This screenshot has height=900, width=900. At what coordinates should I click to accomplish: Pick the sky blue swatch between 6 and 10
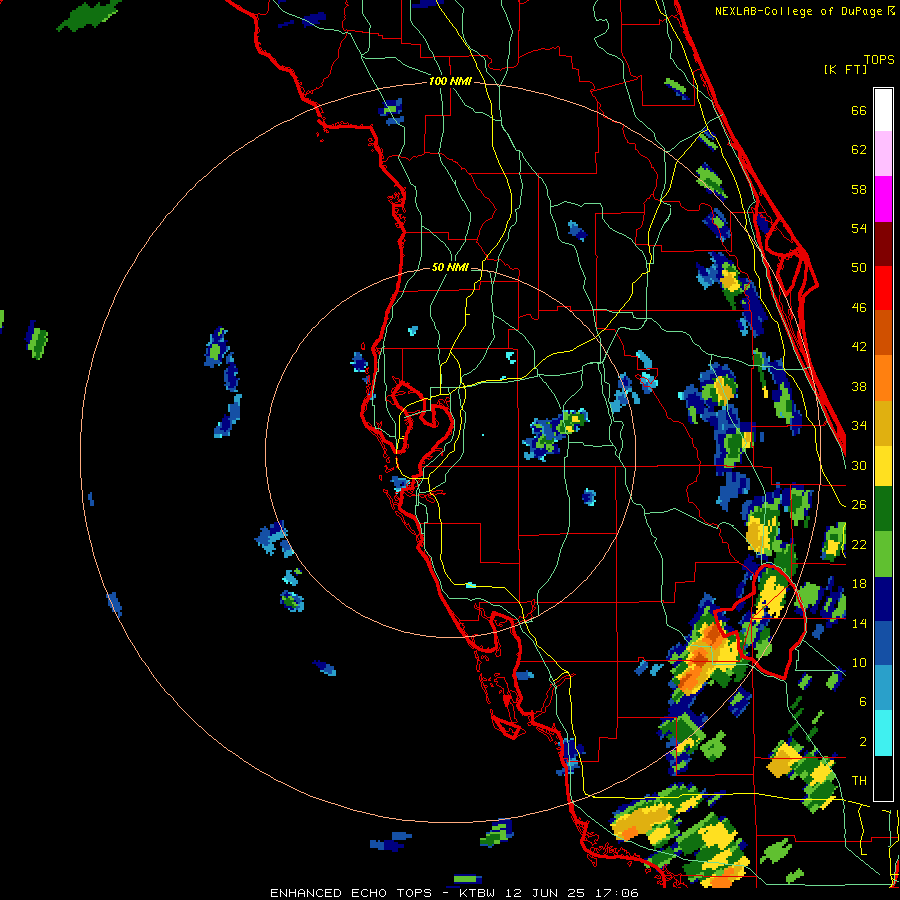(x=883, y=688)
